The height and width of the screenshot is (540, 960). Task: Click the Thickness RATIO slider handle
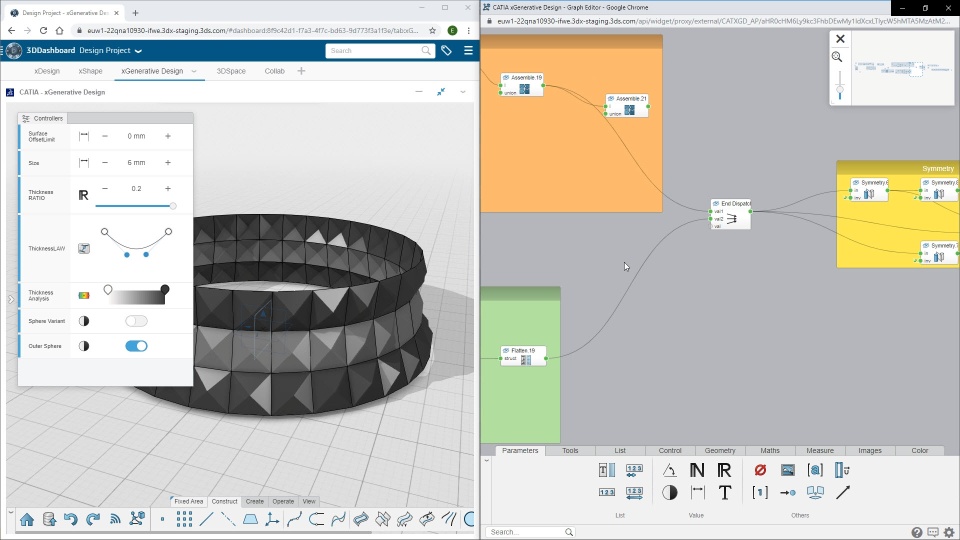point(173,206)
